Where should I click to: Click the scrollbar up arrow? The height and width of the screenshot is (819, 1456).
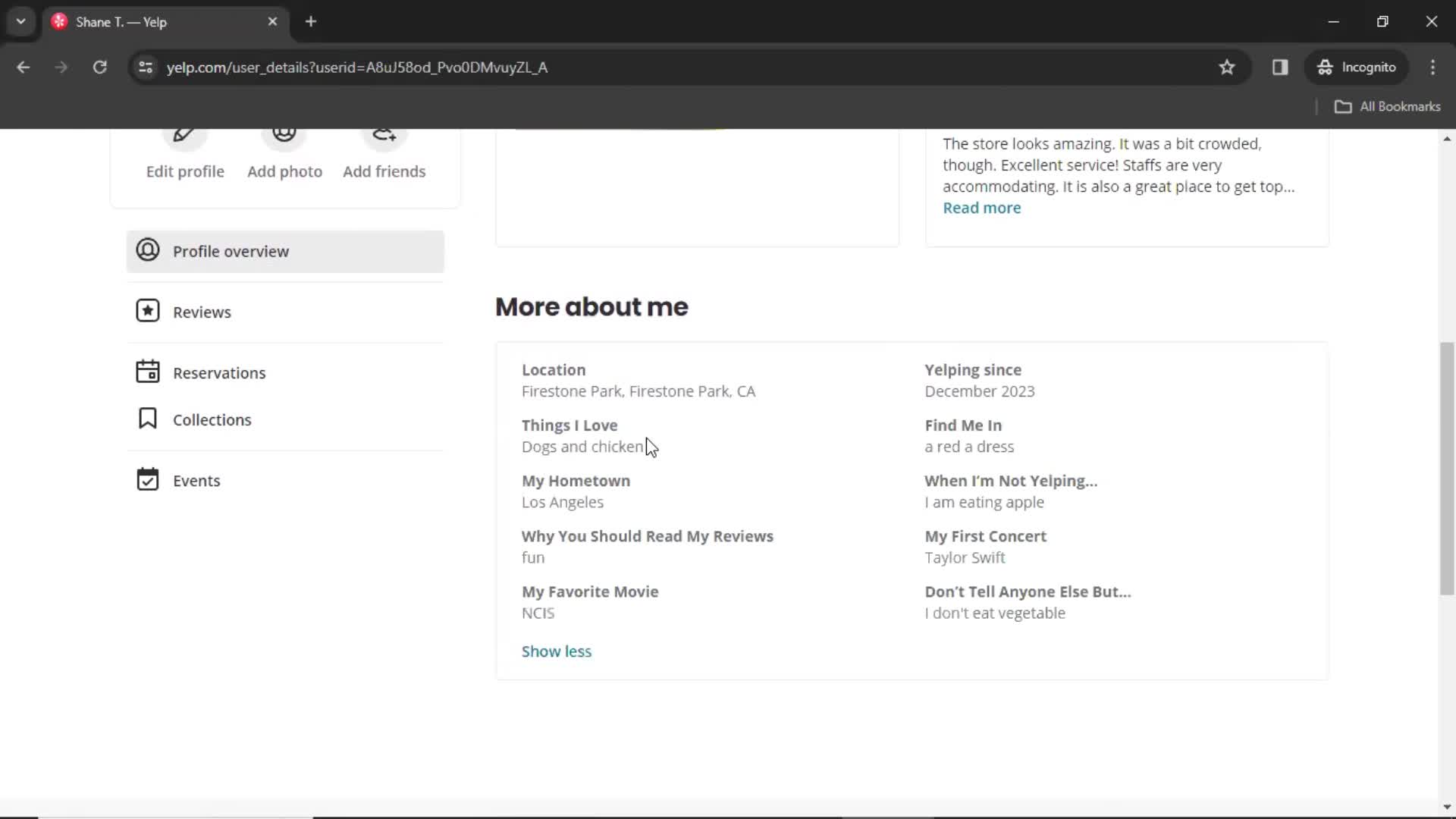(x=1447, y=139)
